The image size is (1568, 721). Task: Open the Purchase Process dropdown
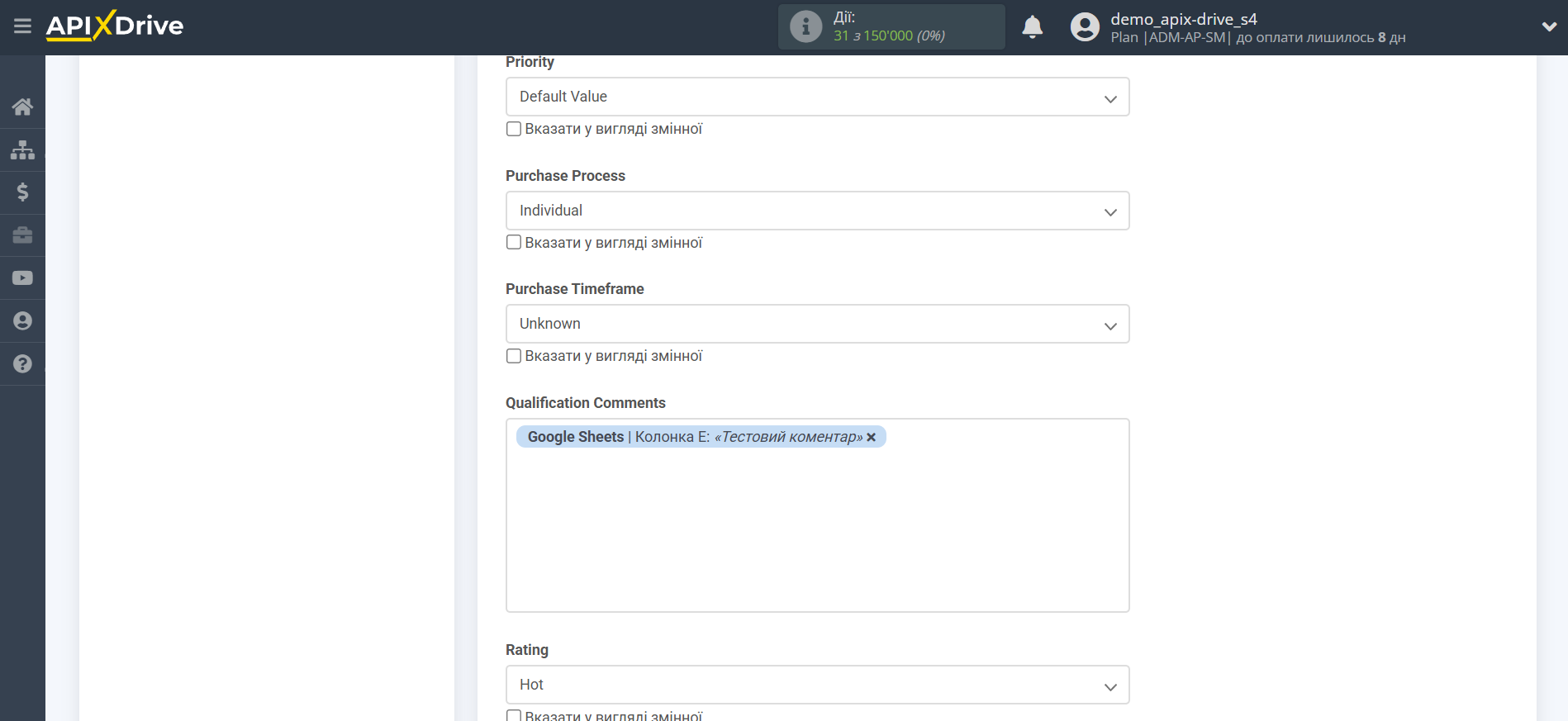pos(817,211)
